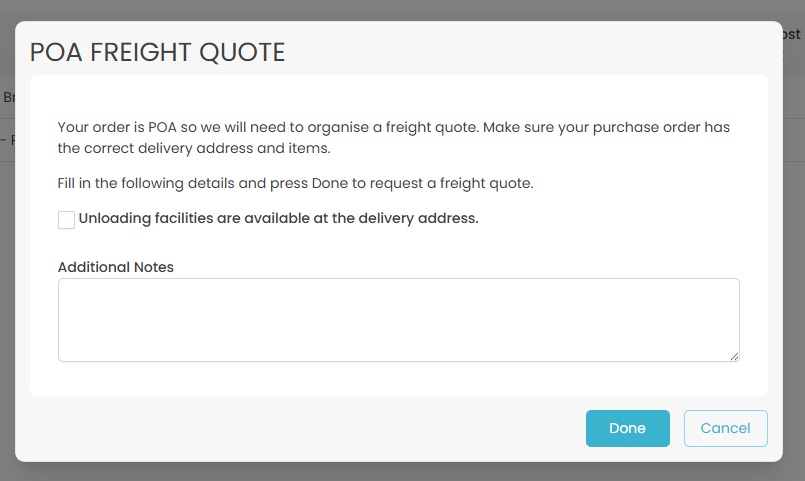Click the partially hidden 'ost' text top-right

pos(792,34)
